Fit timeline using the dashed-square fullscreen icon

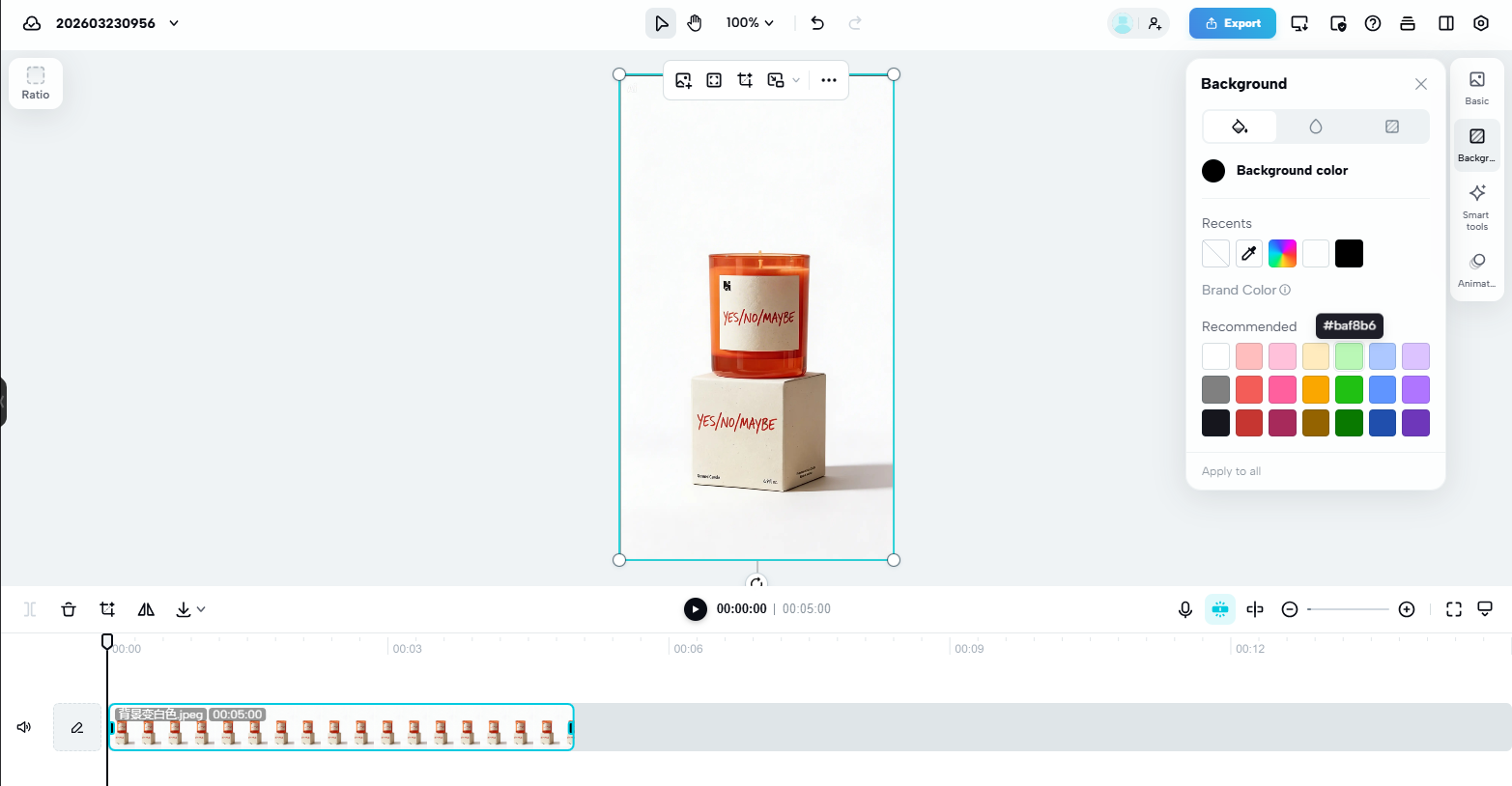[x=1454, y=609]
